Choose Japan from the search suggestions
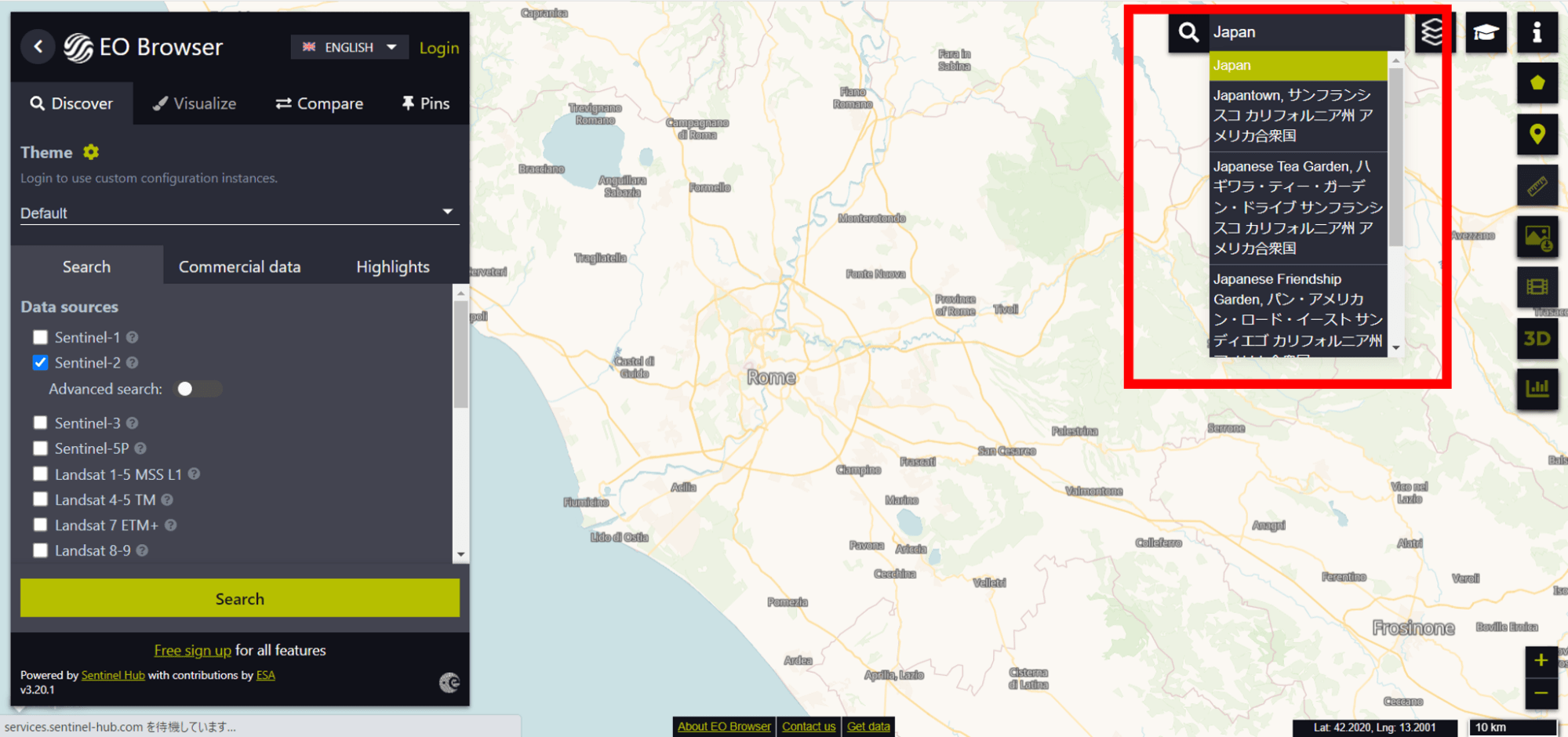1568x737 pixels. click(x=1298, y=66)
